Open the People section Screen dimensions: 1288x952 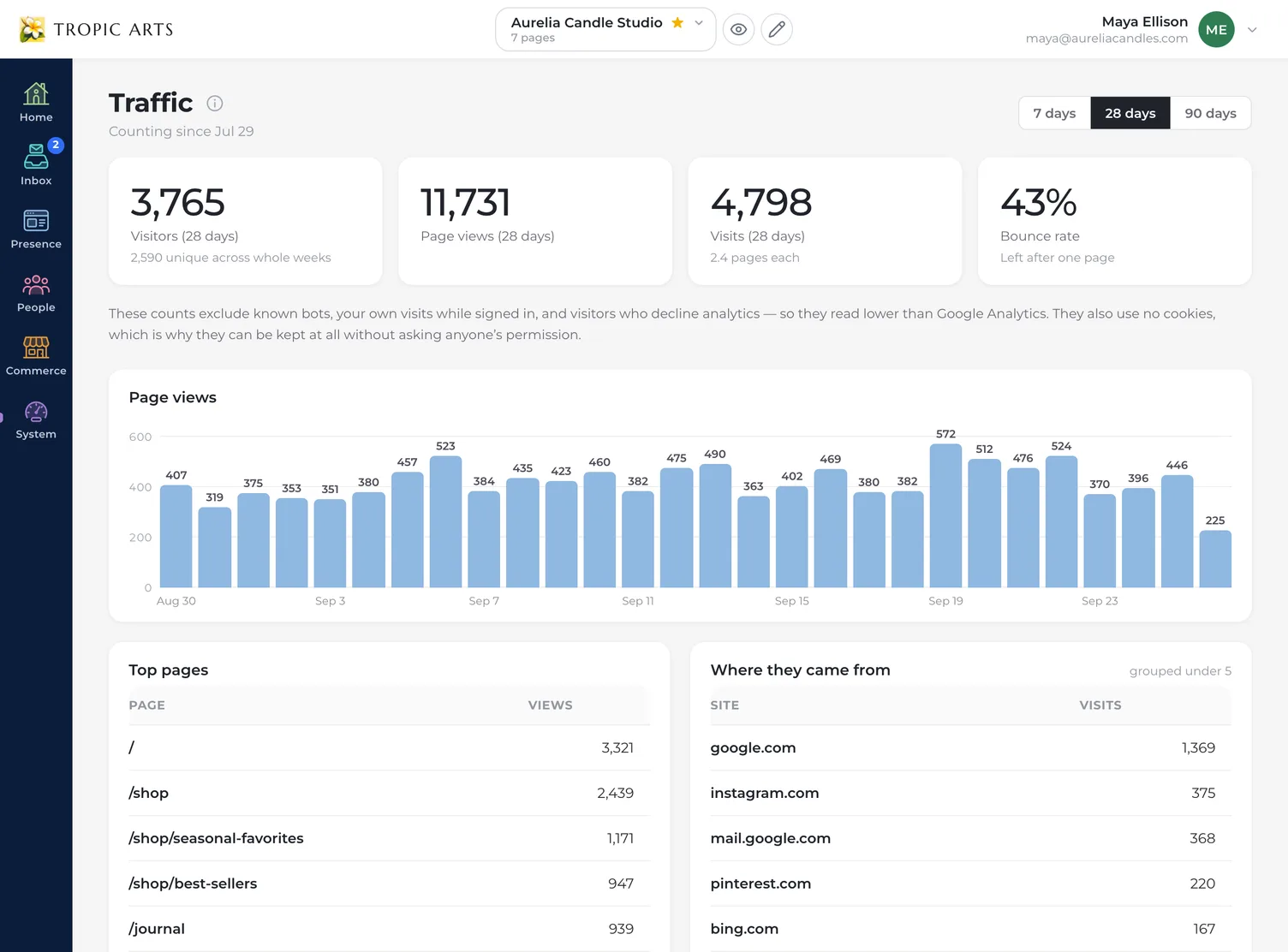(x=36, y=293)
